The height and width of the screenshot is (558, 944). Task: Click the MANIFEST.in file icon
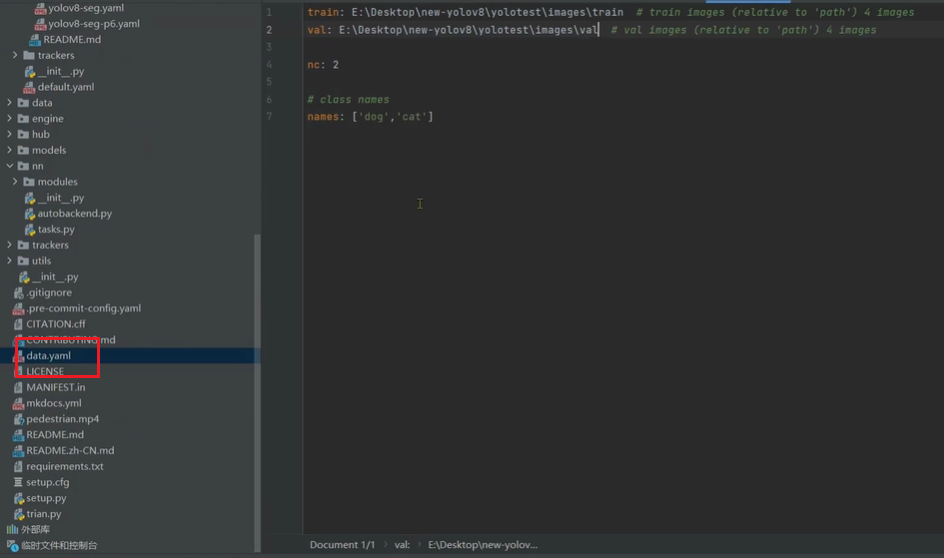click(18, 387)
